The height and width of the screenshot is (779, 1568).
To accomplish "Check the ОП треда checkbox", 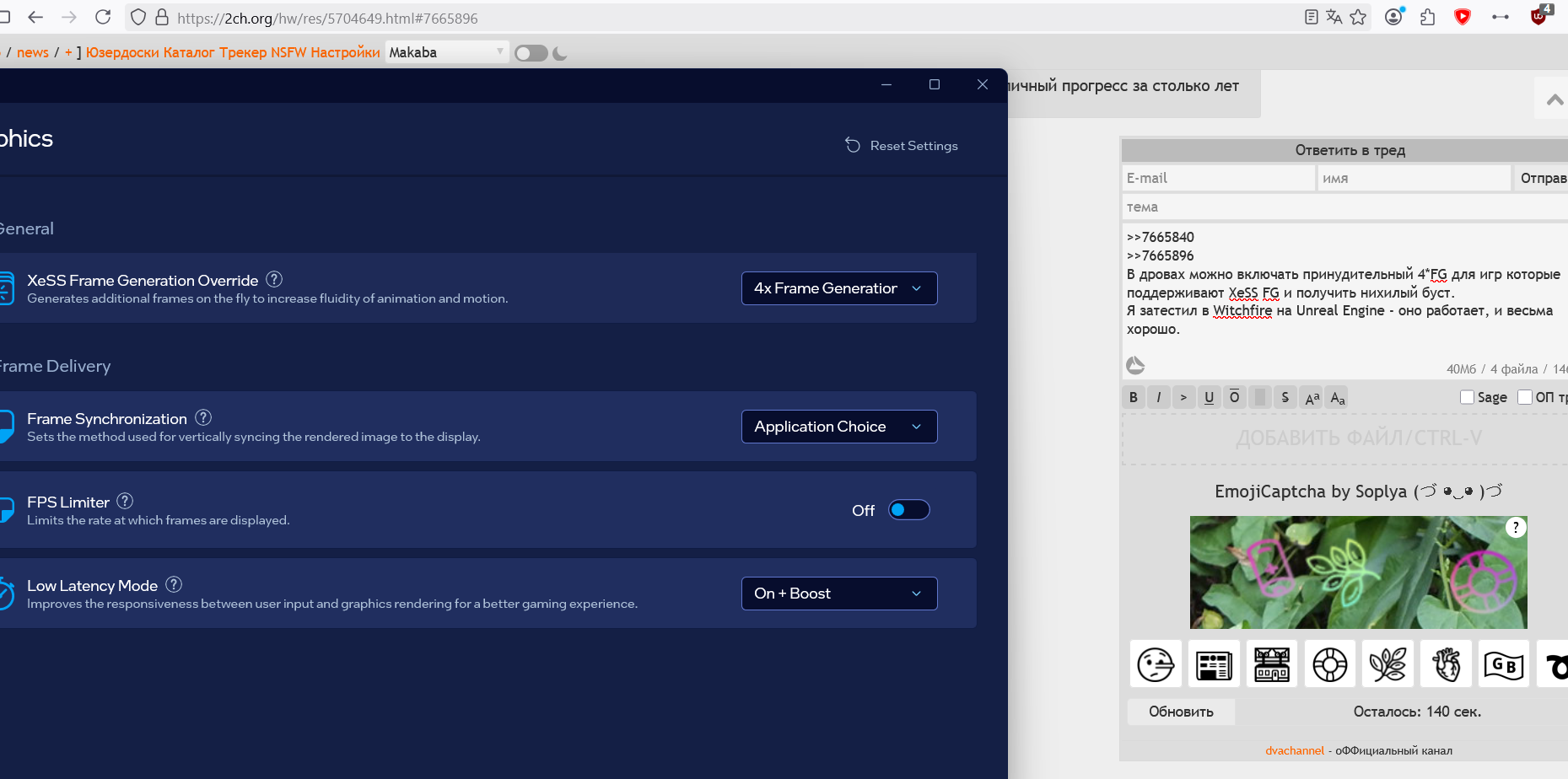I will (x=1524, y=397).
